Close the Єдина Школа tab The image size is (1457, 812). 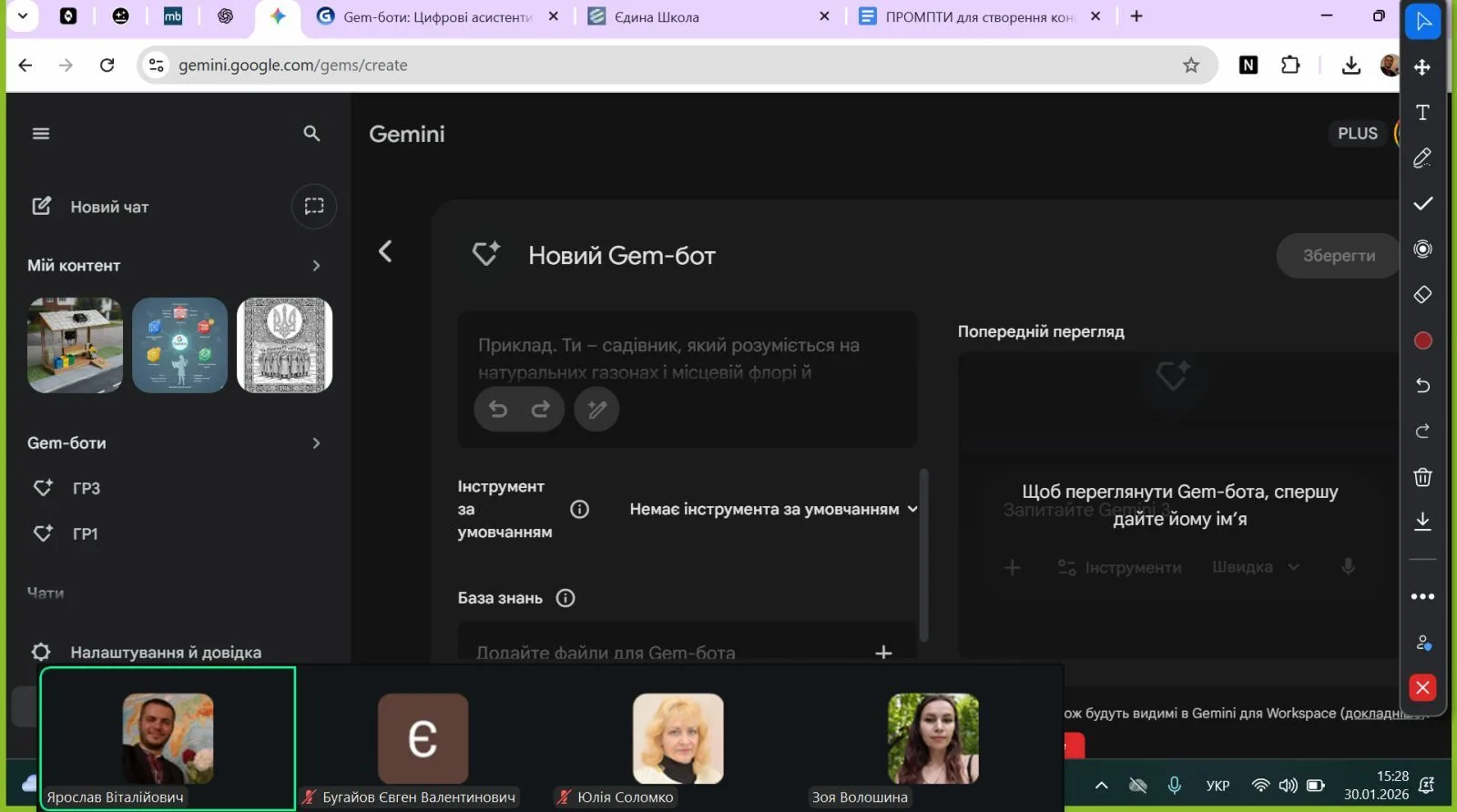click(824, 16)
